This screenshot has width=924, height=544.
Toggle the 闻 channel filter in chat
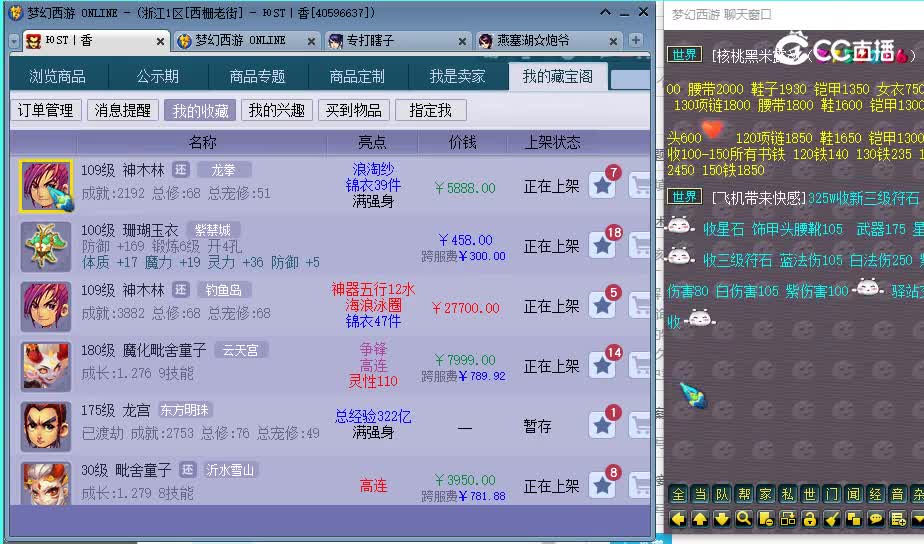pyautogui.click(x=853, y=494)
